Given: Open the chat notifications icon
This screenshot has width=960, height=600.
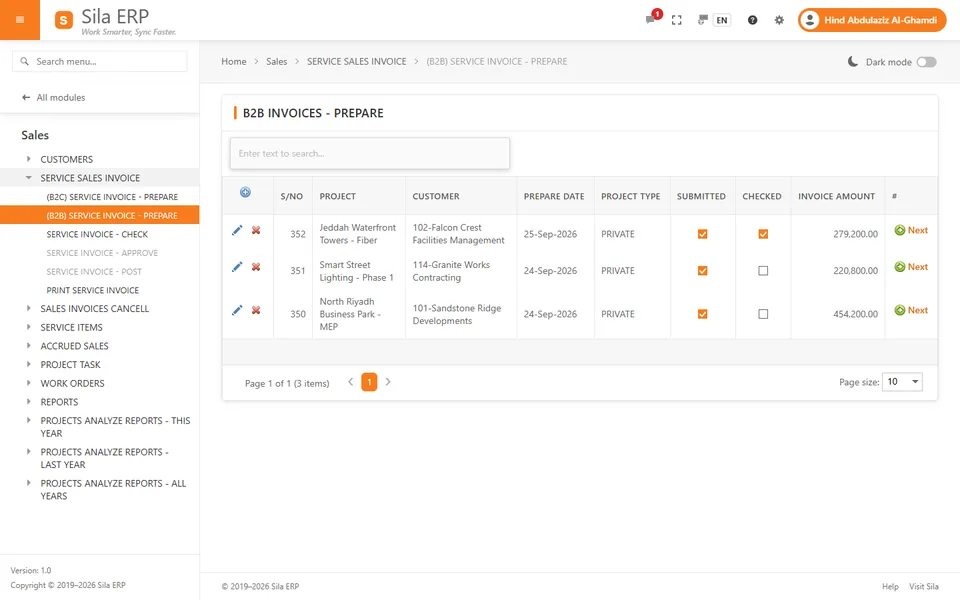Looking at the screenshot, I should (650, 20).
